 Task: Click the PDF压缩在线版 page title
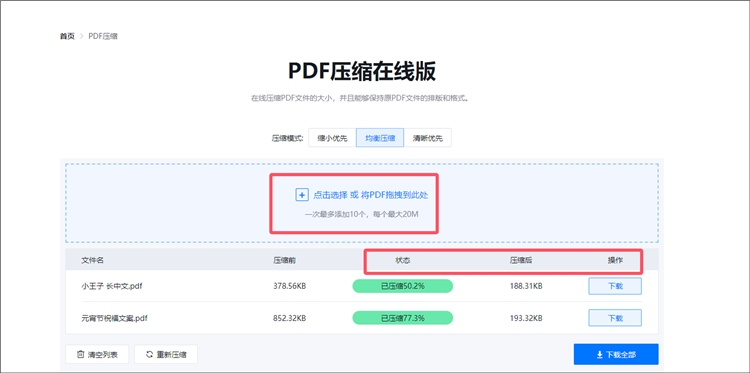point(362,72)
